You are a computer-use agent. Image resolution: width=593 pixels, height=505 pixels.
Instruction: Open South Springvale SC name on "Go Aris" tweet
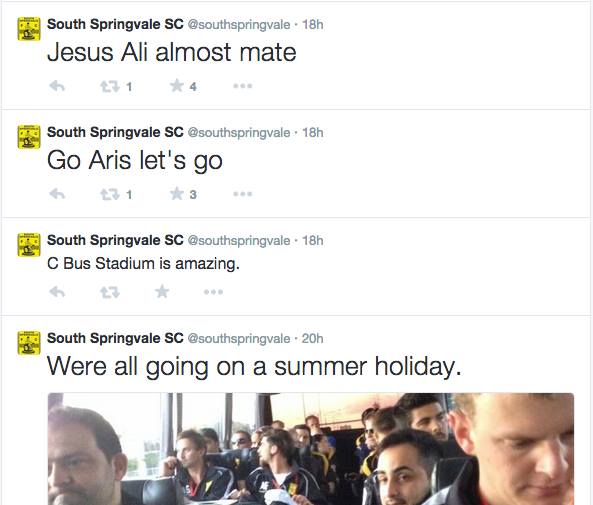(x=115, y=132)
